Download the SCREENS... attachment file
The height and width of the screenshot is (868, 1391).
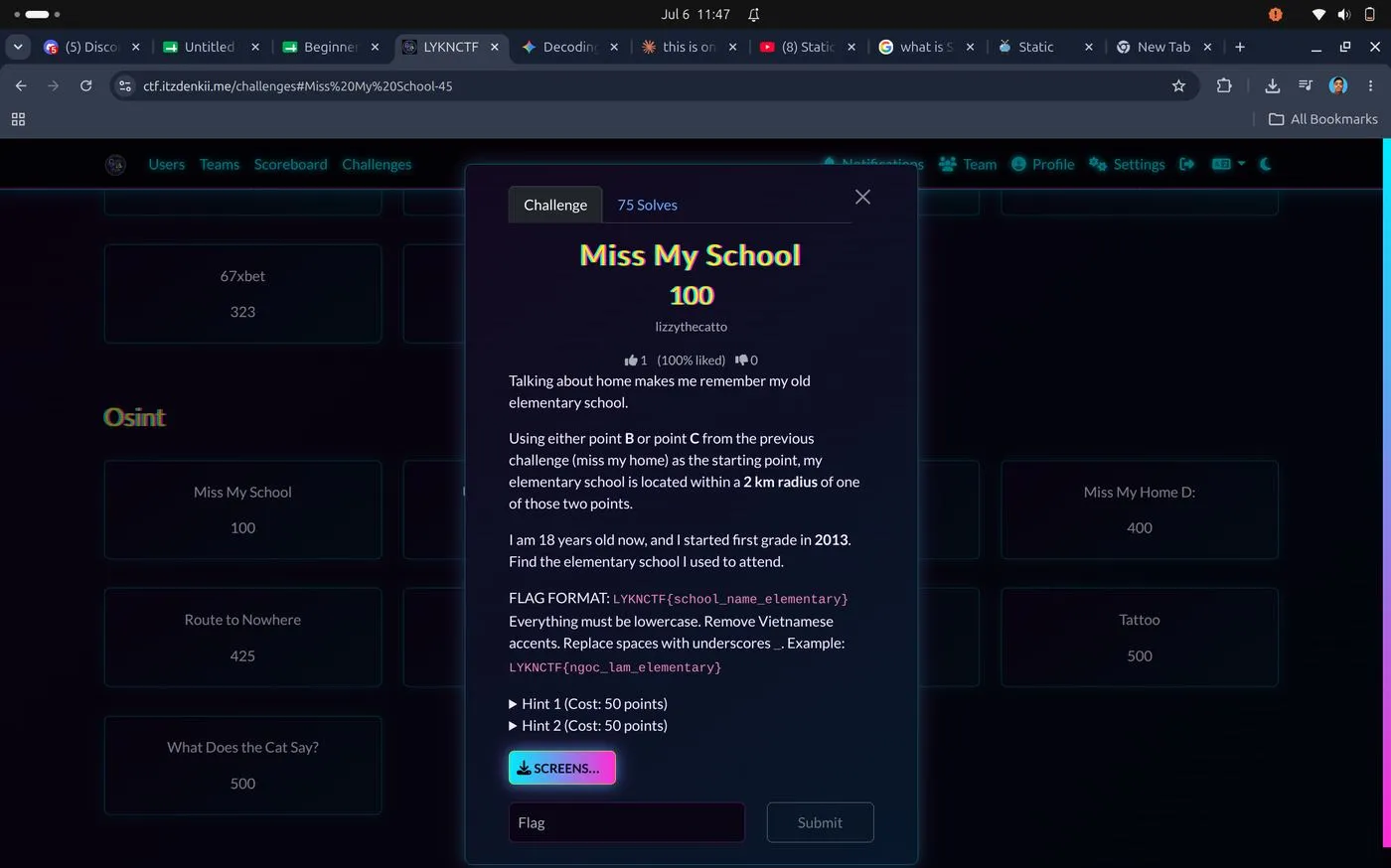562,768
